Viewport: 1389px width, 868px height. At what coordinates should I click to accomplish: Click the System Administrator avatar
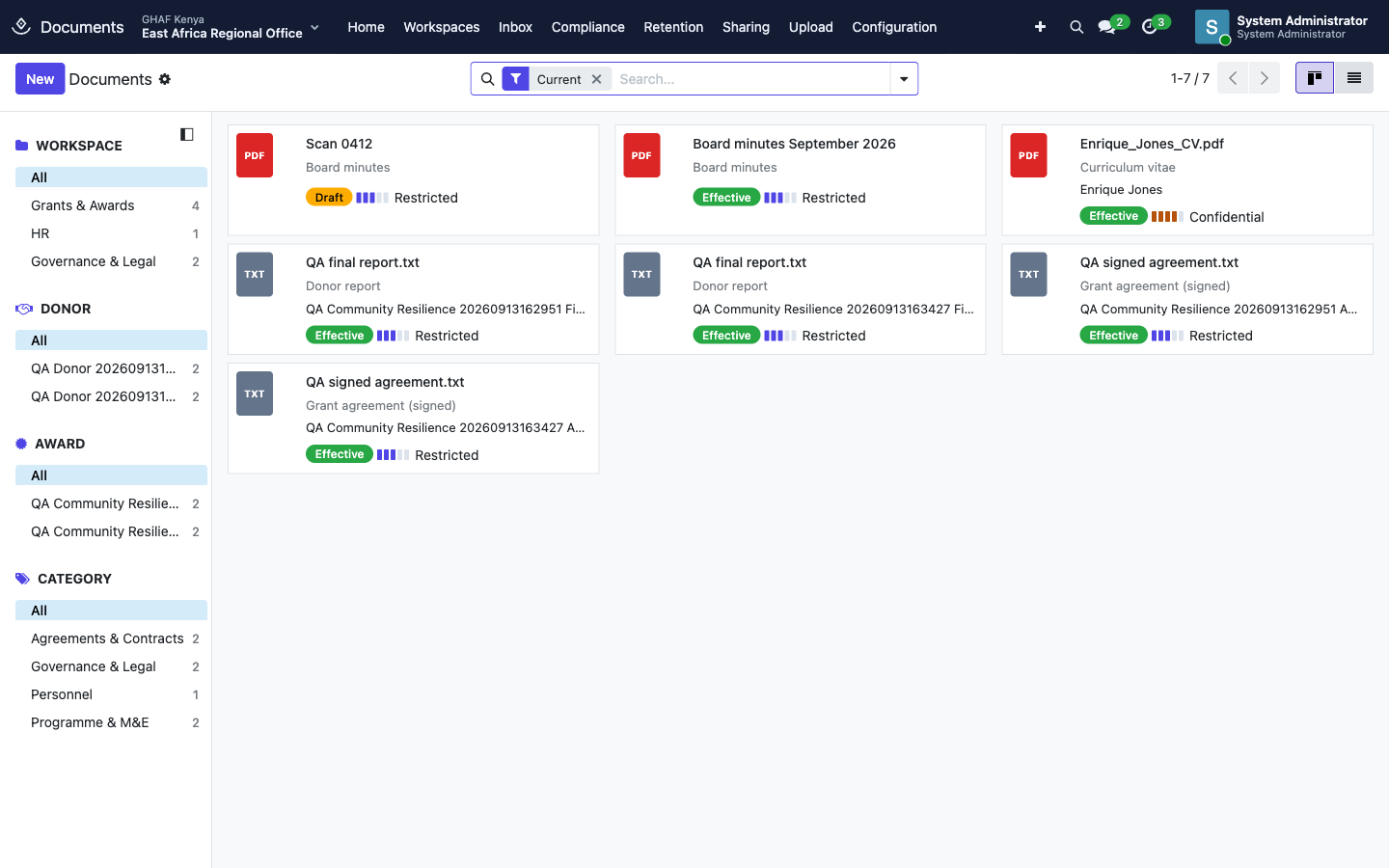1212,27
